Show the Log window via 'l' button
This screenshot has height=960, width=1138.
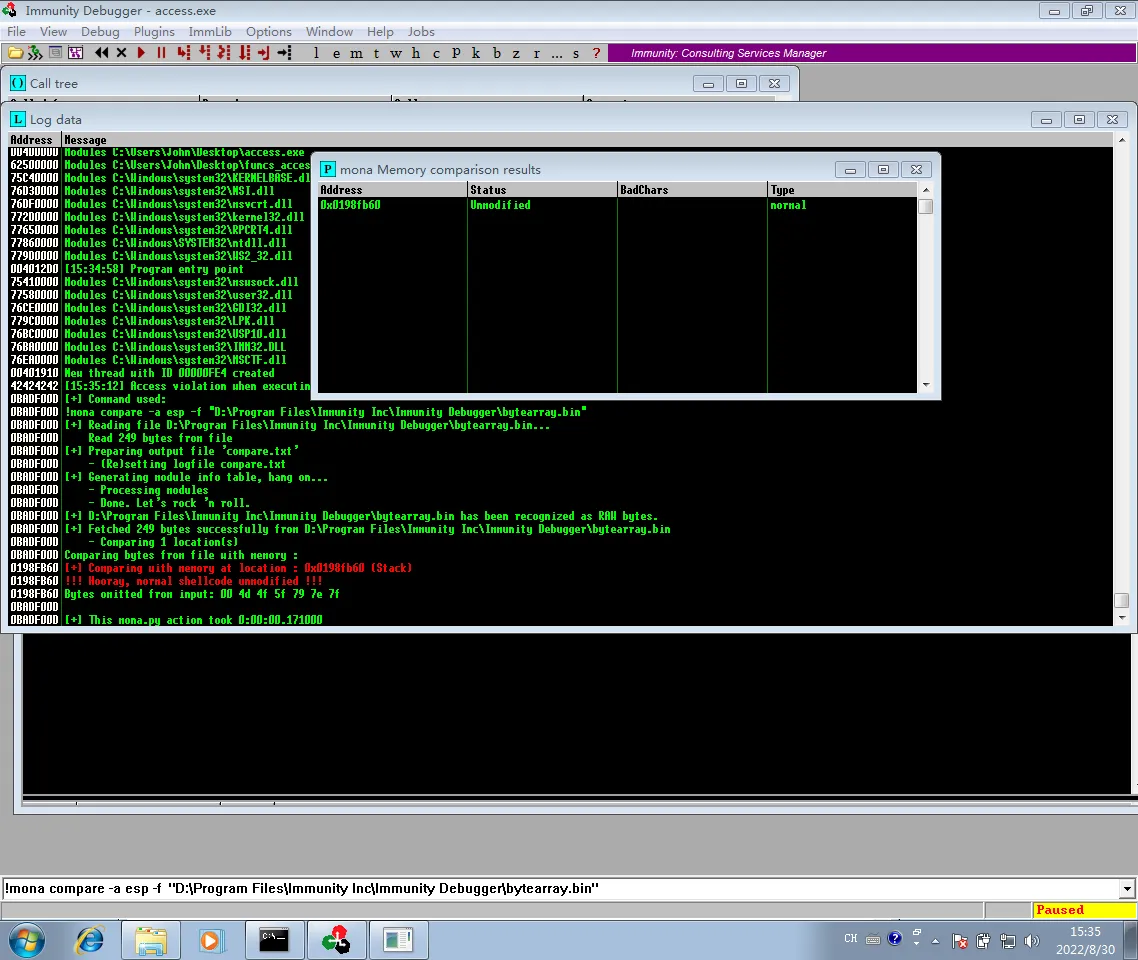316,53
